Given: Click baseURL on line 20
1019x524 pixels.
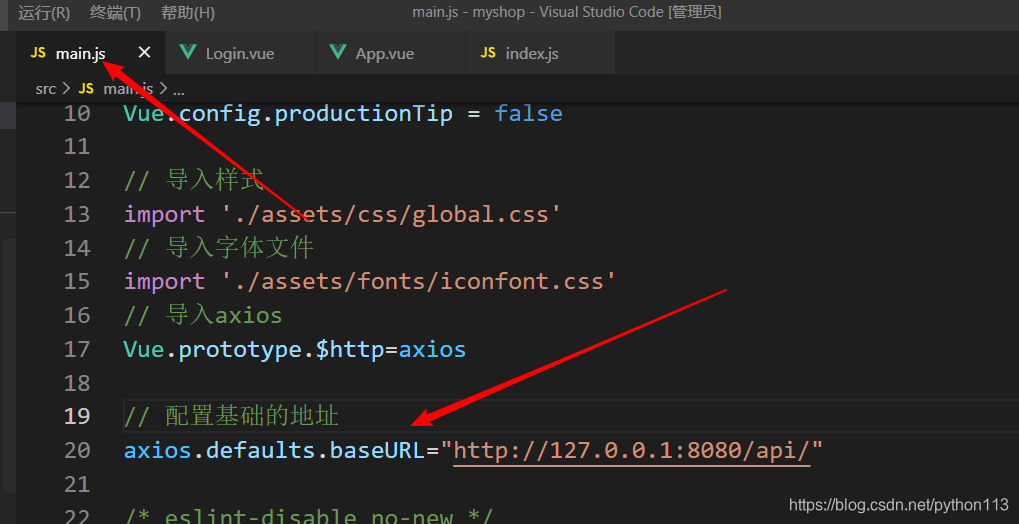Looking at the screenshot, I should tap(378, 450).
